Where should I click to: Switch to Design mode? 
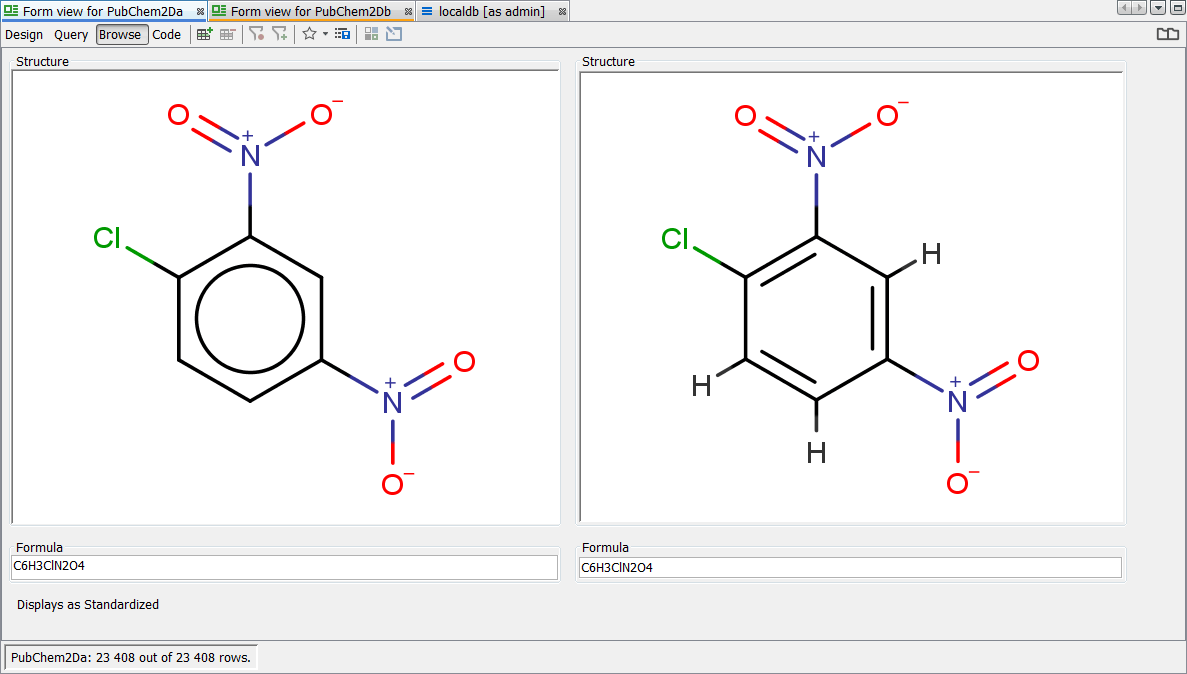click(24, 34)
